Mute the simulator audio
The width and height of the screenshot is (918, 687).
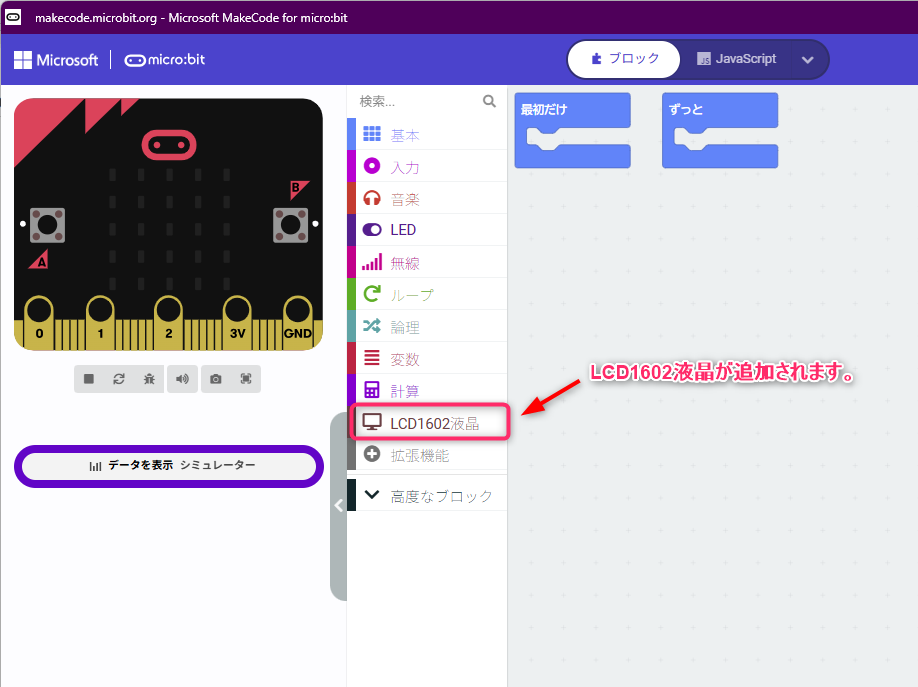183,379
